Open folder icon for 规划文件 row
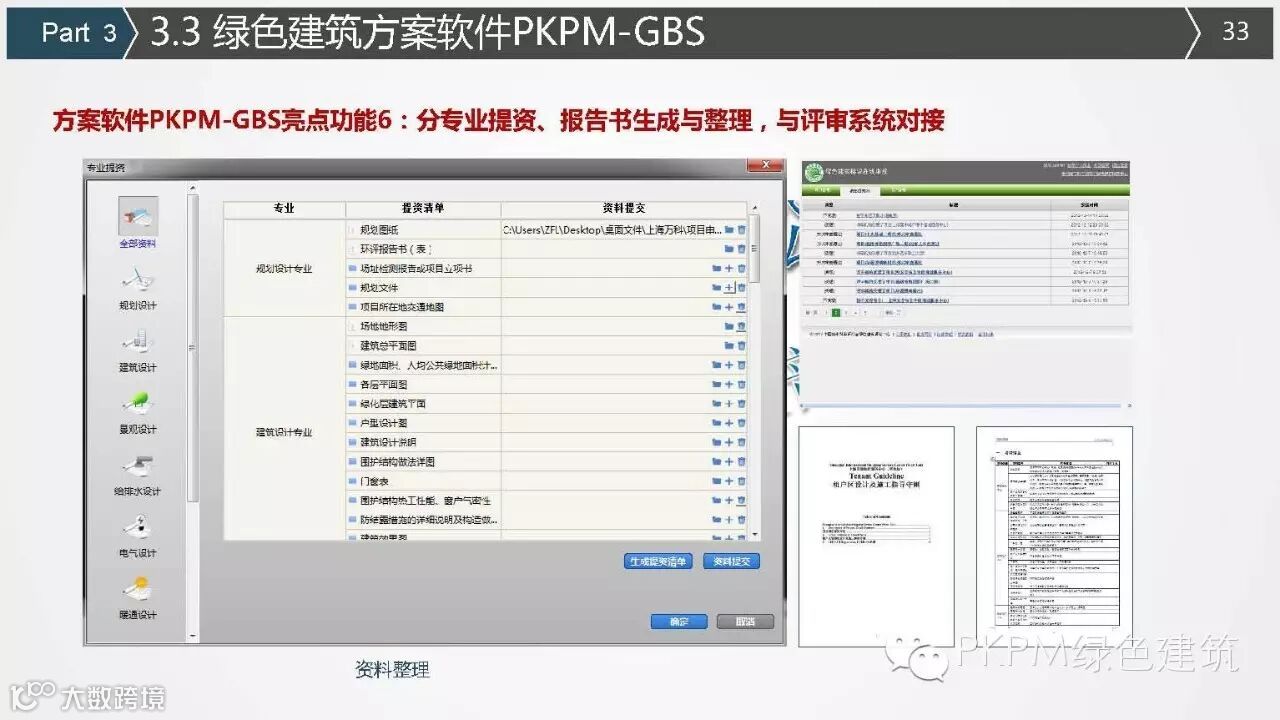This screenshot has height=720, width=1280. tap(716, 288)
